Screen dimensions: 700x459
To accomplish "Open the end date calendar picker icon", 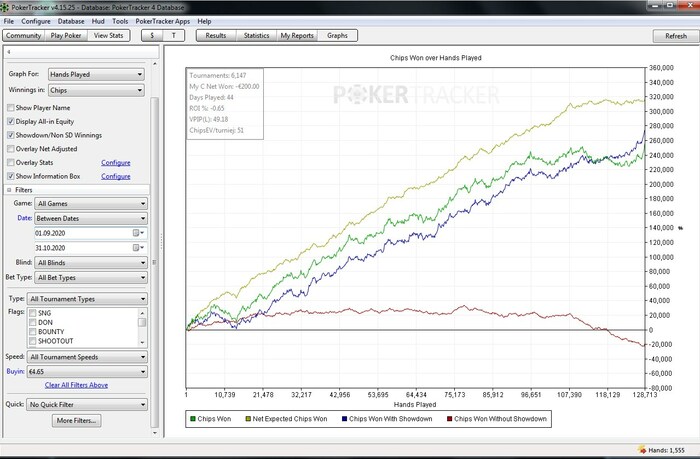I will point(136,248).
